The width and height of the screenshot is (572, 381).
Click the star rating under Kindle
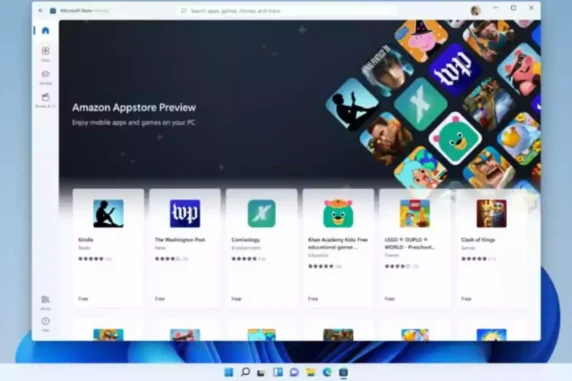(x=91, y=259)
